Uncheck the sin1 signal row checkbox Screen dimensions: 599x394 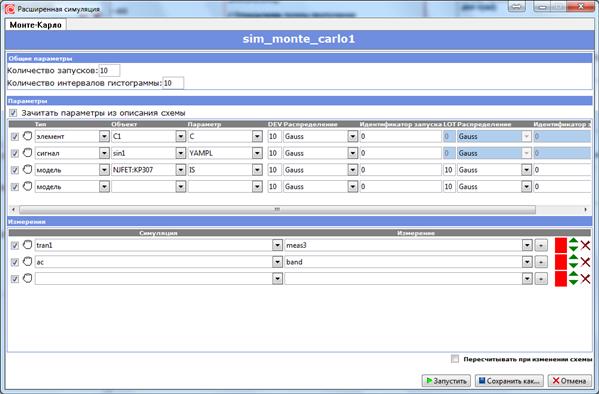(x=15, y=154)
